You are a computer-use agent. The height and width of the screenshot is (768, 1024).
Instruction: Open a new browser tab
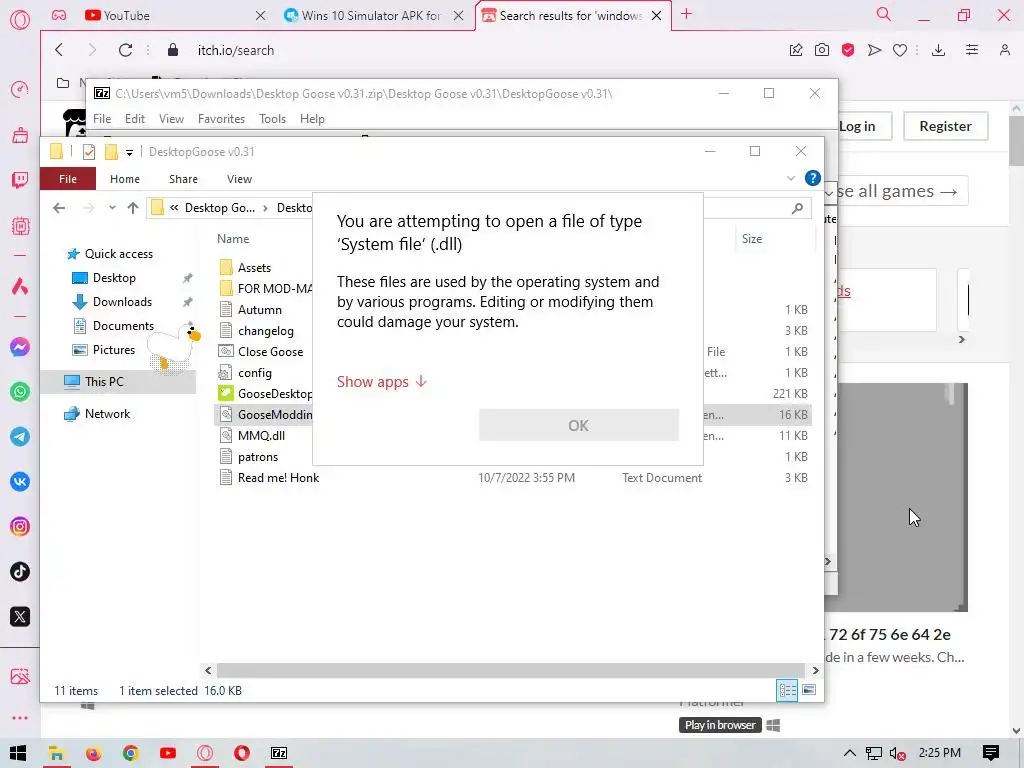tap(686, 14)
